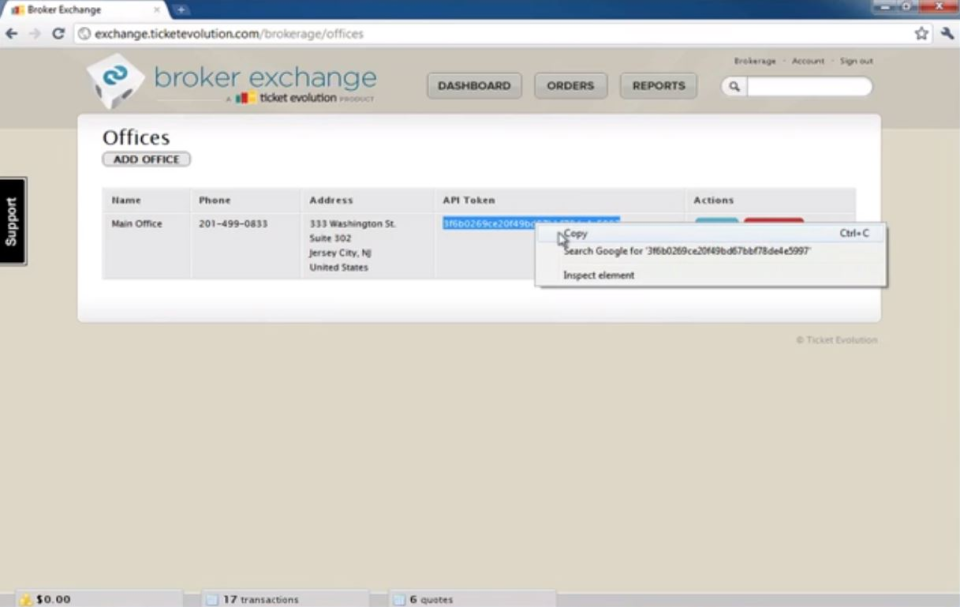Choose Inspect element in the context menu
960x607 pixels.
click(x=598, y=275)
